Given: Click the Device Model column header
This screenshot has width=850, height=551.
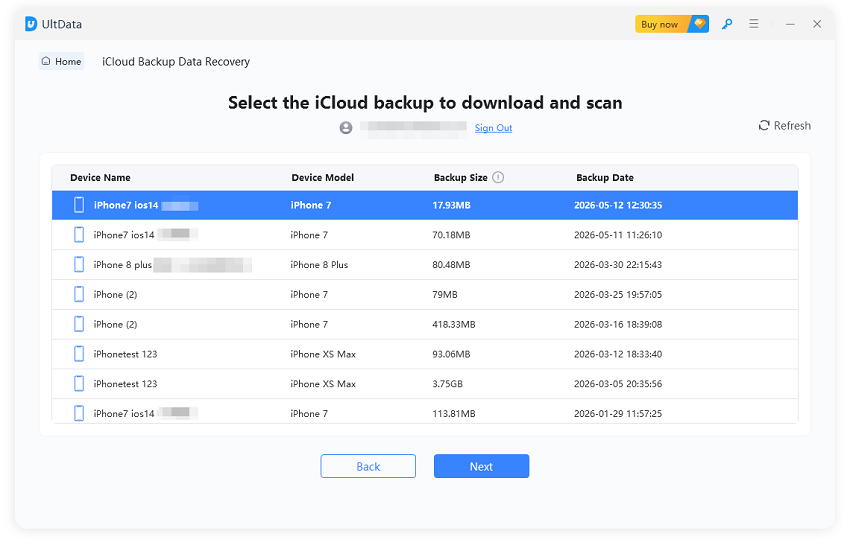Looking at the screenshot, I should (x=323, y=177).
